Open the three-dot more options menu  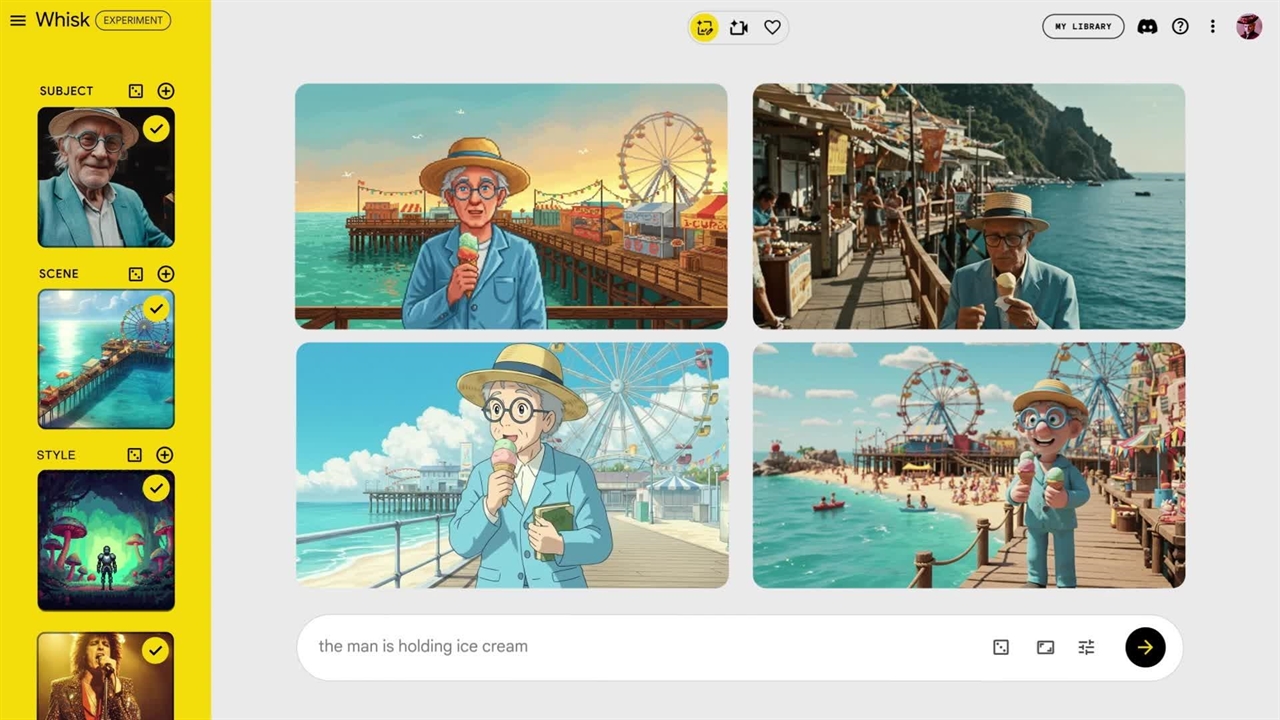[x=1212, y=27]
